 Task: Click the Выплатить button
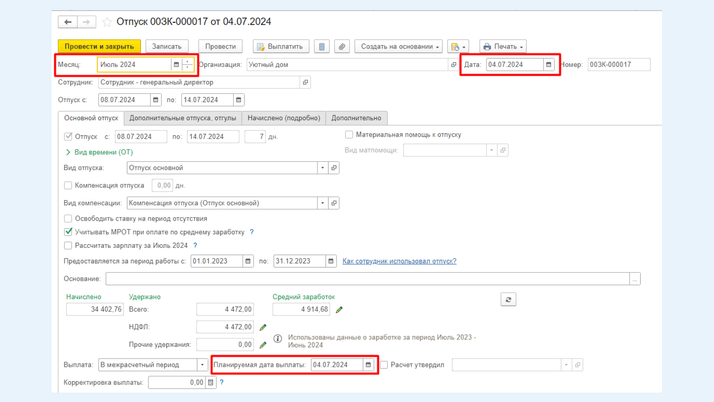pos(281,46)
